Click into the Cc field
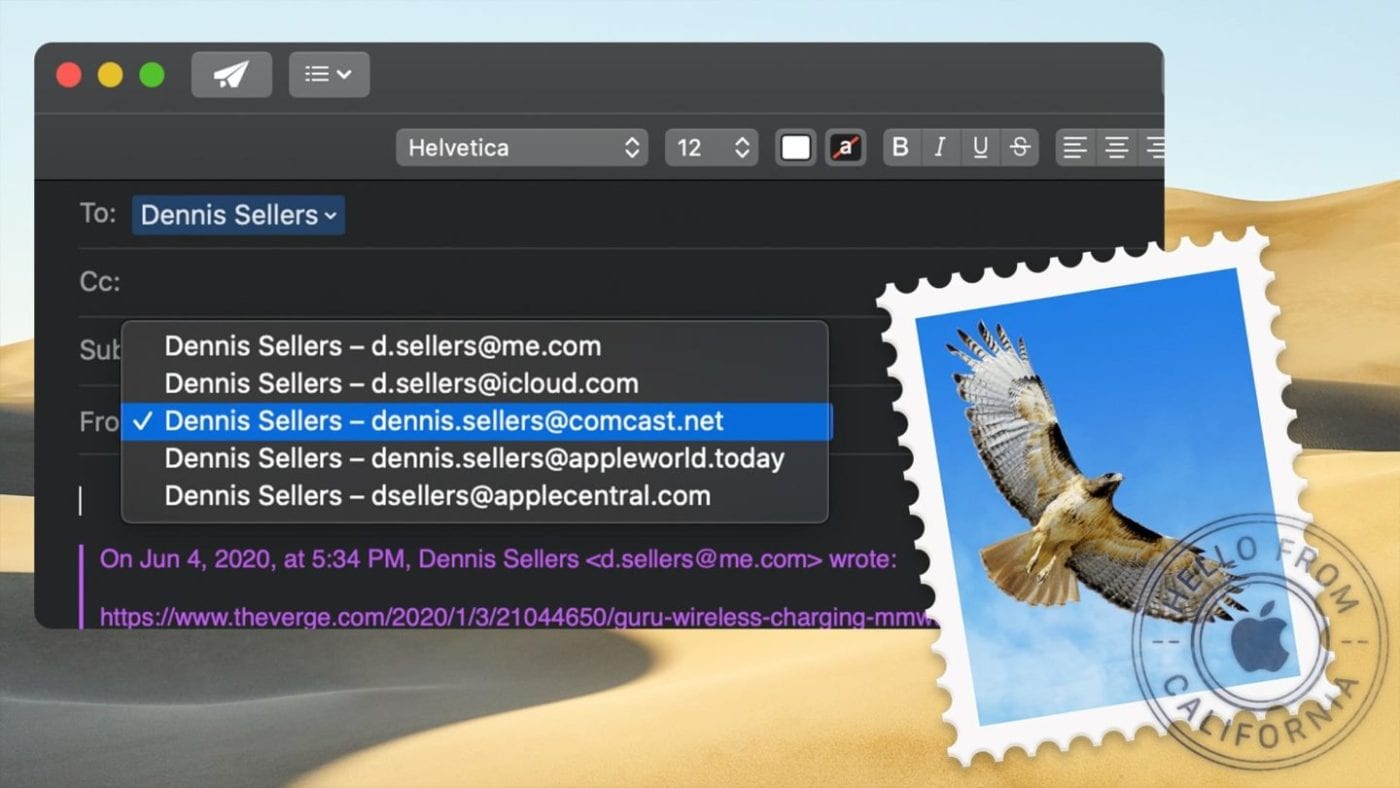The image size is (1400, 788). pyautogui.click(x=500, y=282)
